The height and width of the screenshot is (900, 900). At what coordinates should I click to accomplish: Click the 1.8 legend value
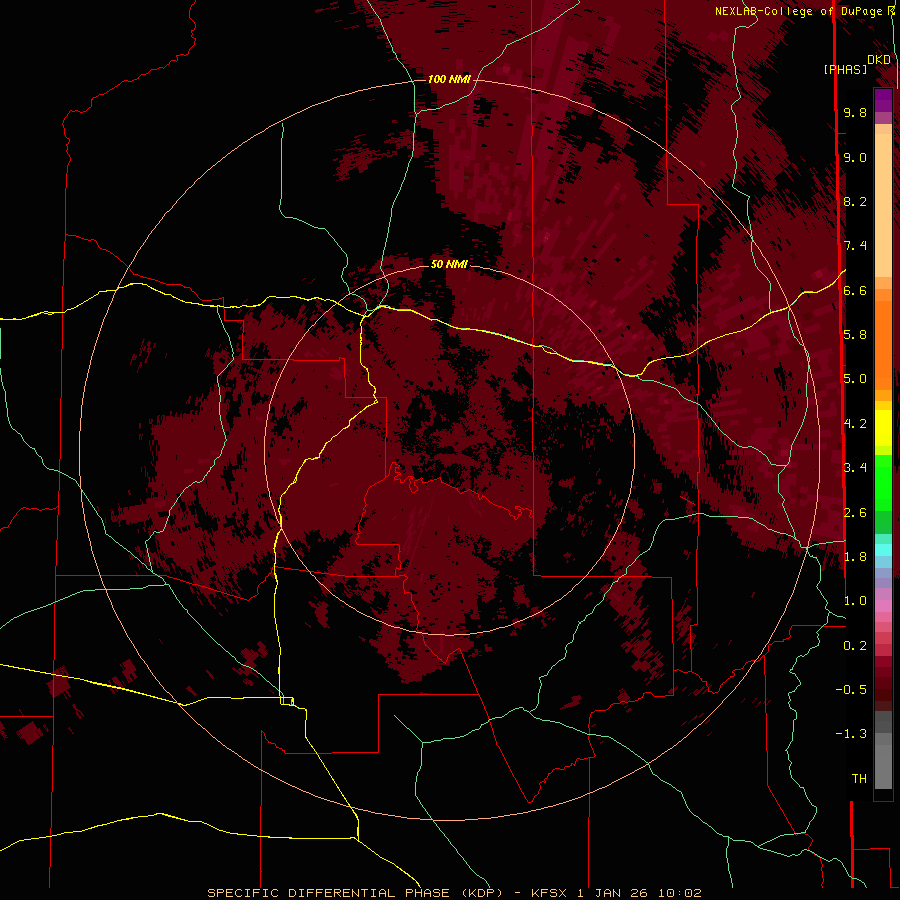pyautogui.click(x=855, y=557)
